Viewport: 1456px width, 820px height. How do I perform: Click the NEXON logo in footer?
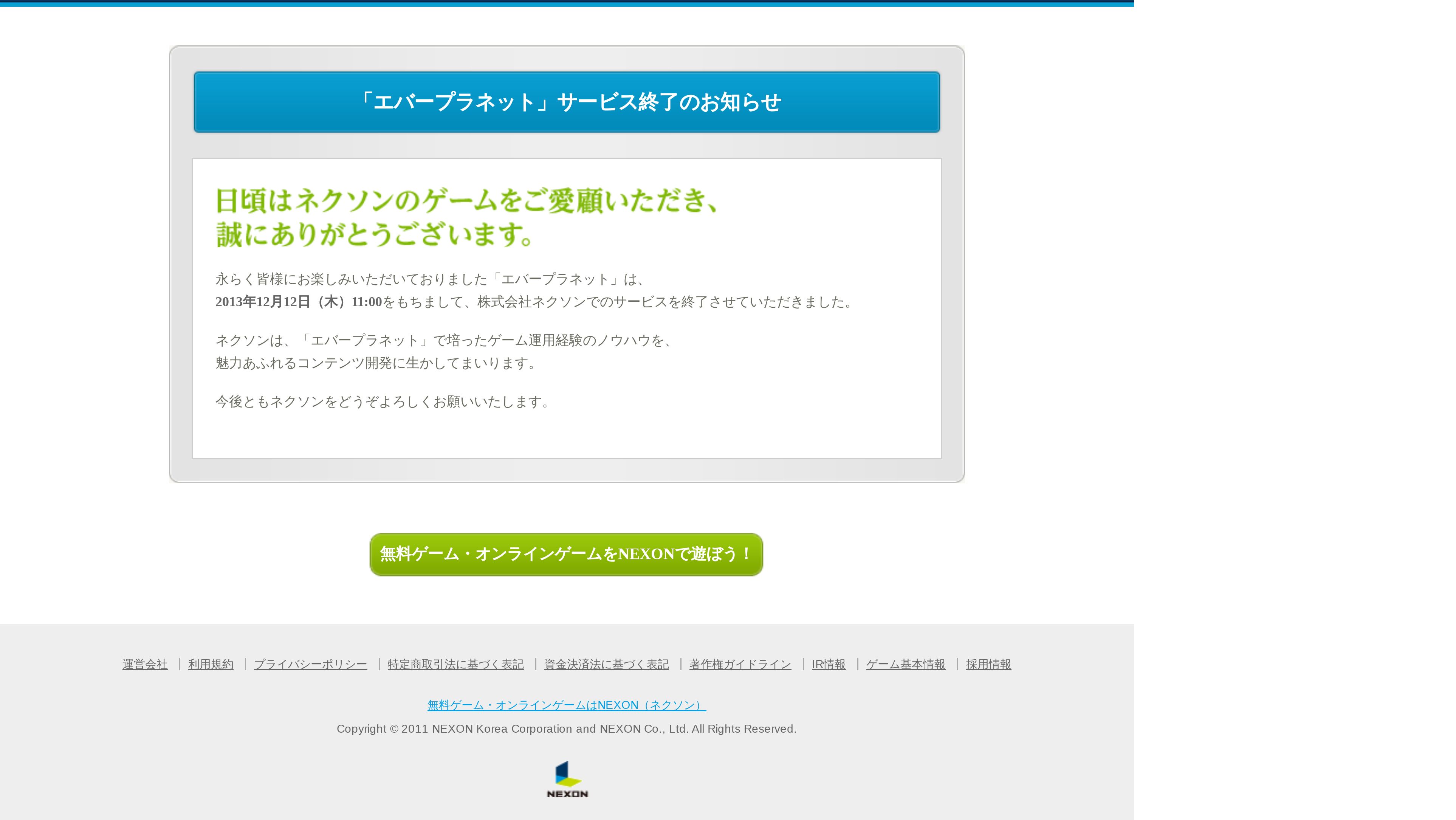pos(567,779)
